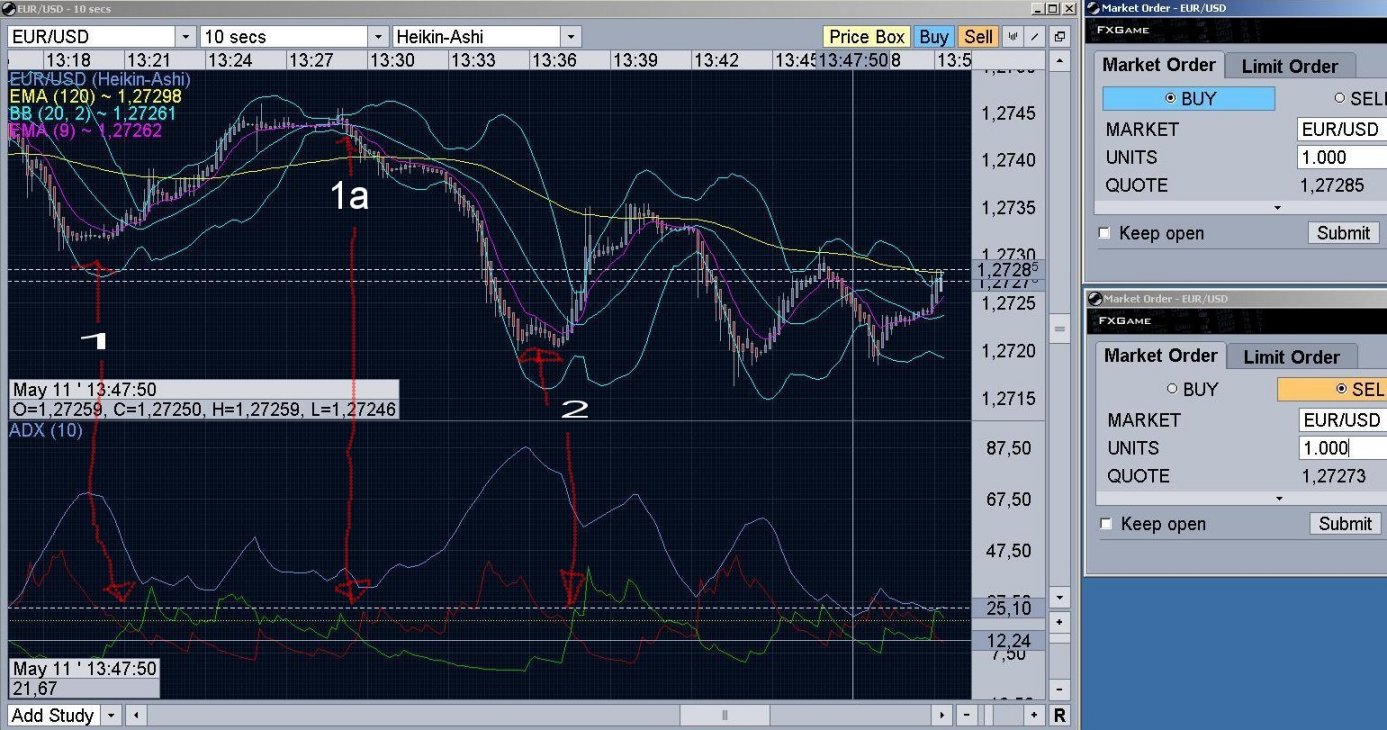Image resolution: width=1387 pixels, height=730 pixels.
Task: Click the horizontal zoom-in plus button
Action: 1035,715
